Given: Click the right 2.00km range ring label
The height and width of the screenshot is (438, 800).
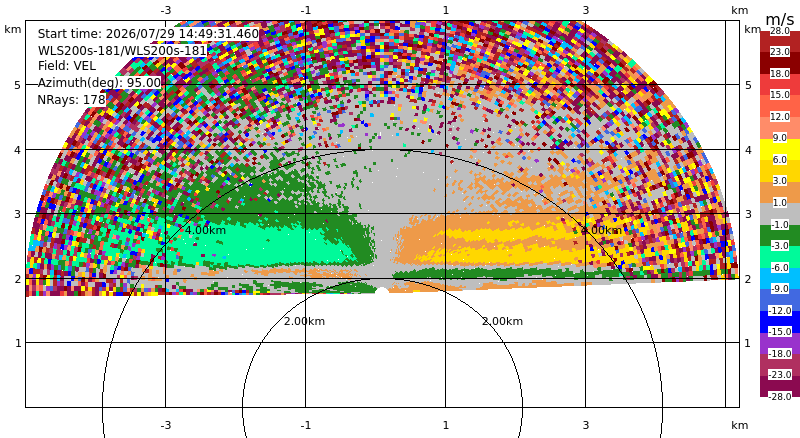Looking at the screenshot, I should (503, 321).
